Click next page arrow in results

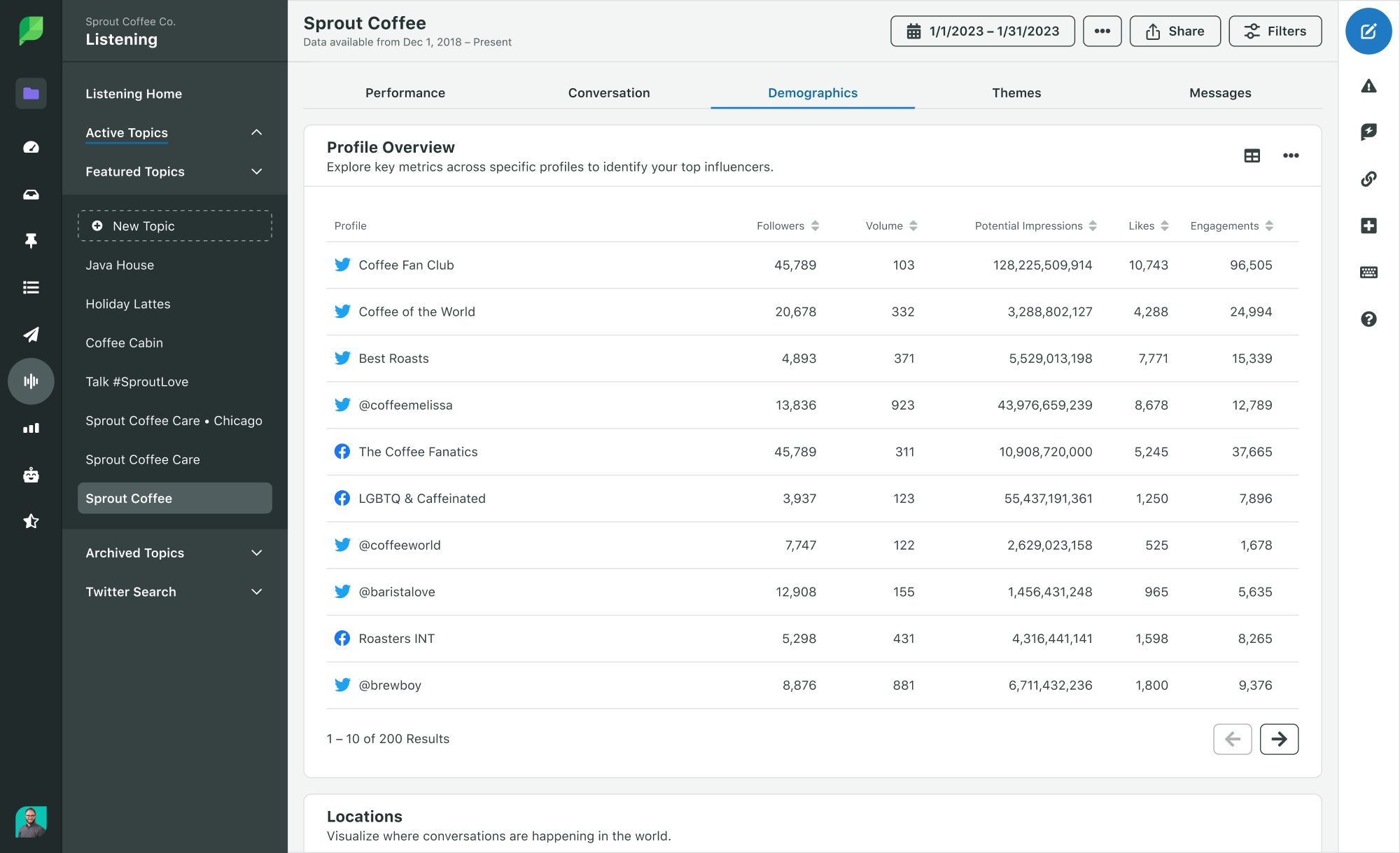tap(1279, 739)
